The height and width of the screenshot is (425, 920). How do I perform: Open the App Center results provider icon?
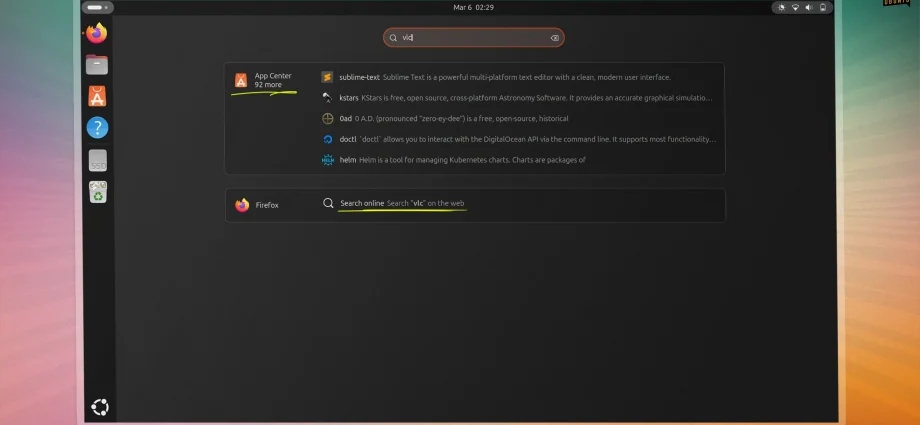241,80
